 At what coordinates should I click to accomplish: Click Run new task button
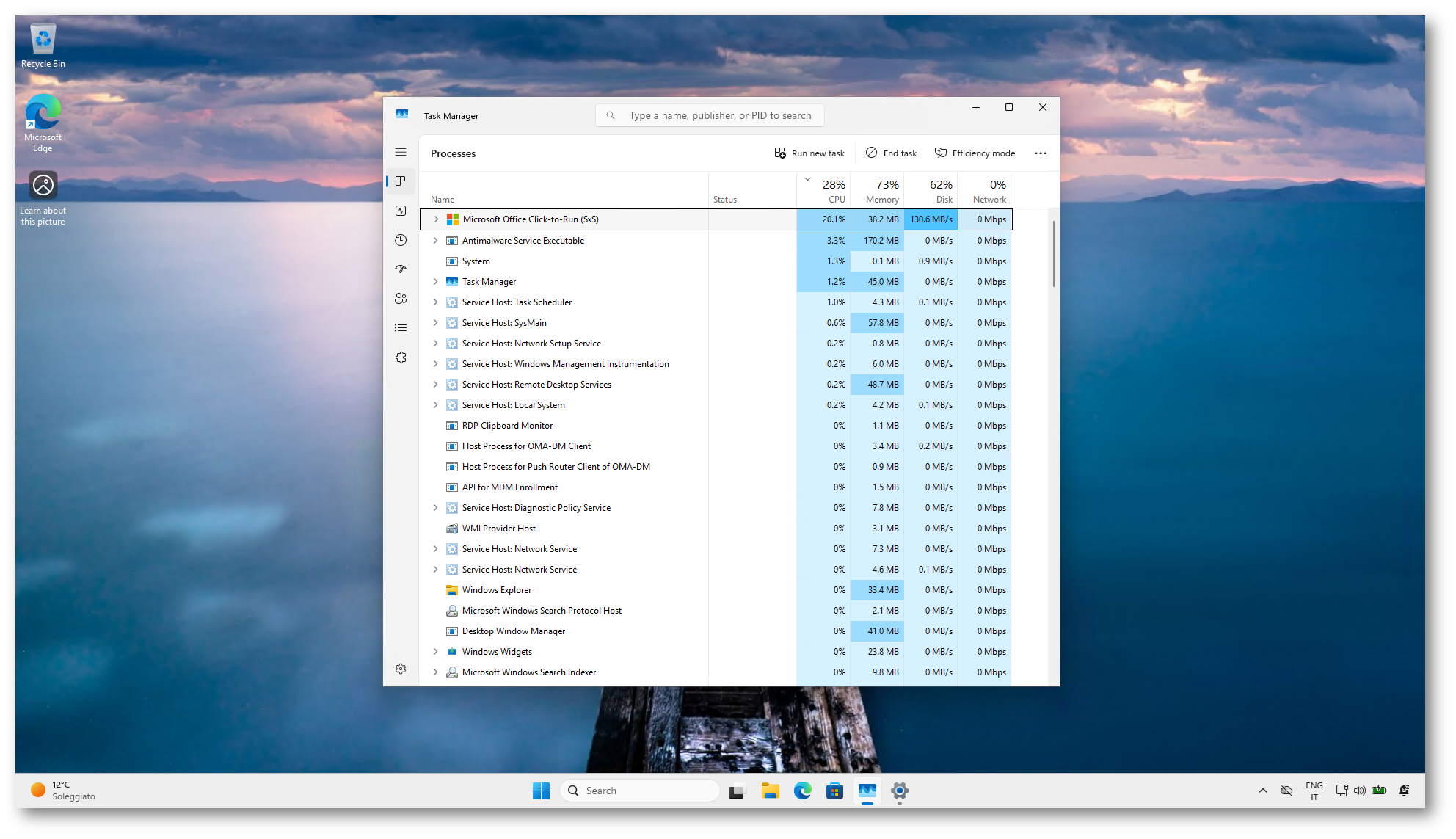(809, 153)
